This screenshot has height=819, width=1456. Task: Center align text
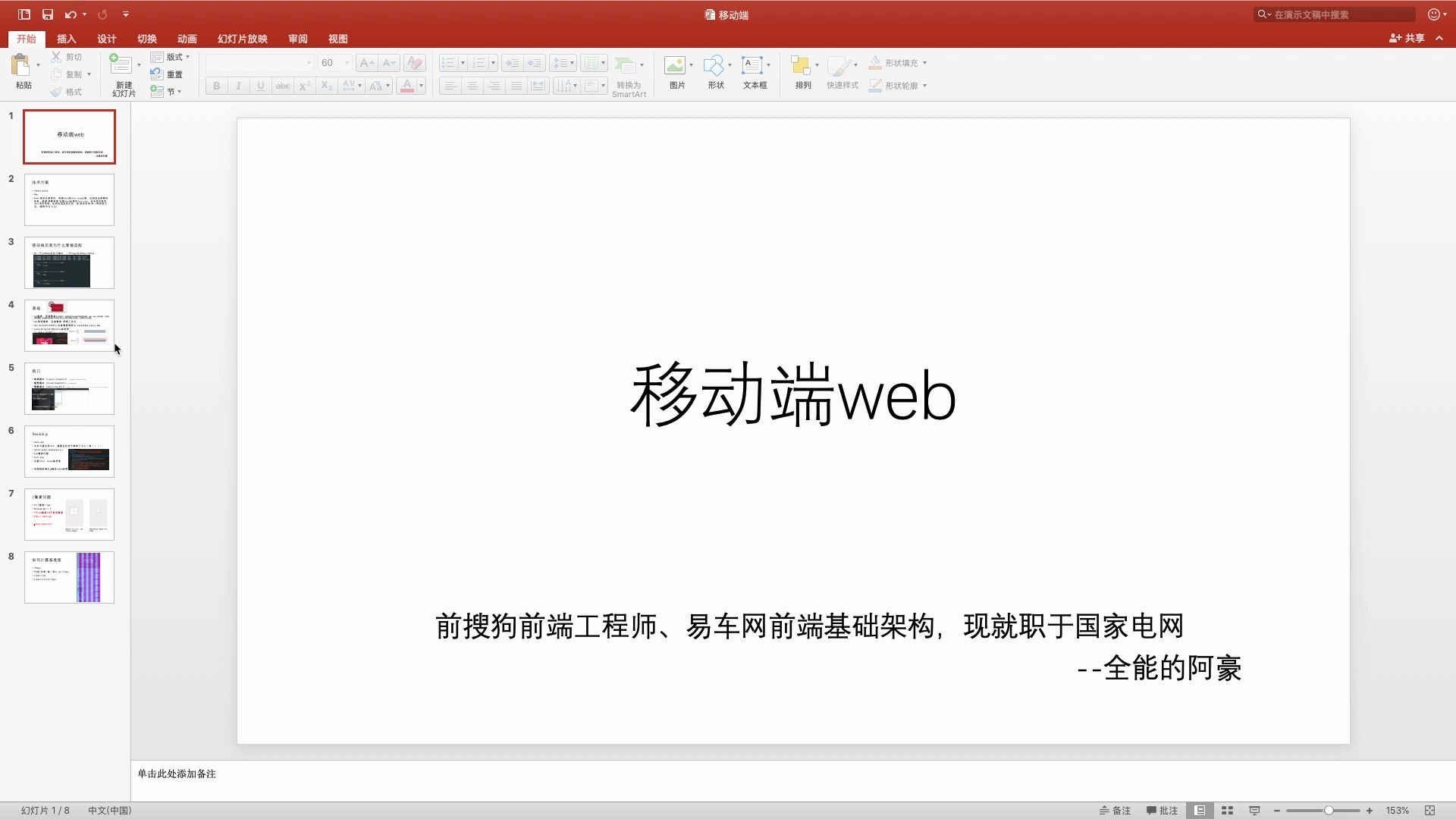[x=472, y=86]
